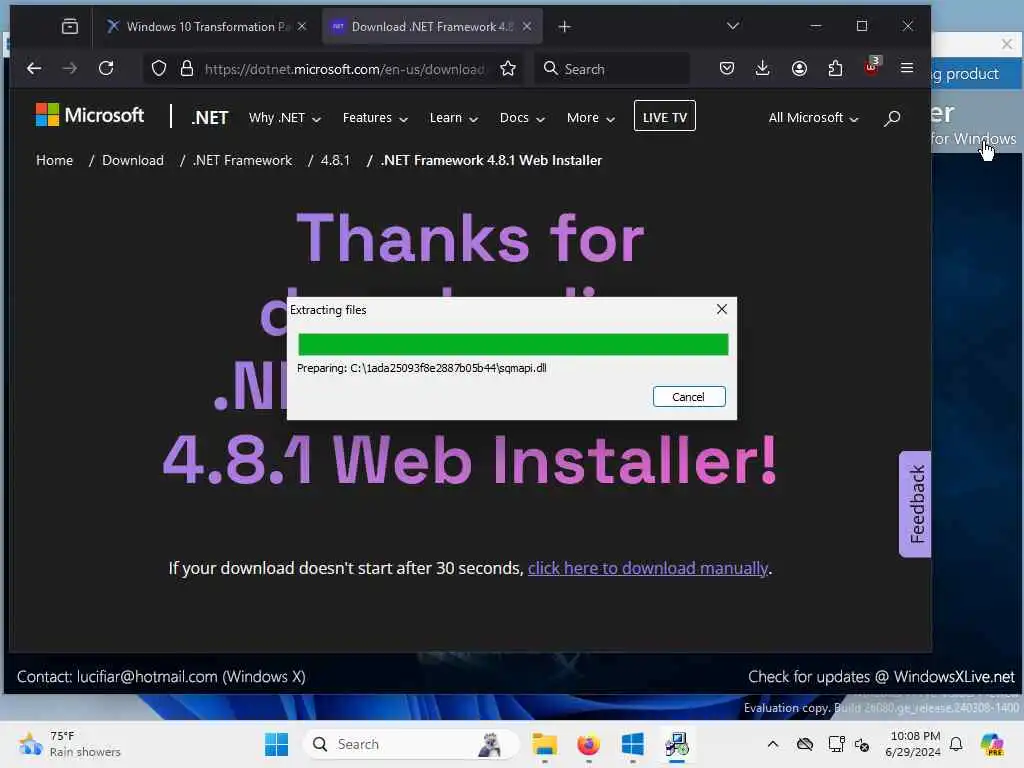This screenshot has height=768, width=1024.
Task: Open the Save to Pocket icon
Action: pyautogui.click(x=727, y=68)
